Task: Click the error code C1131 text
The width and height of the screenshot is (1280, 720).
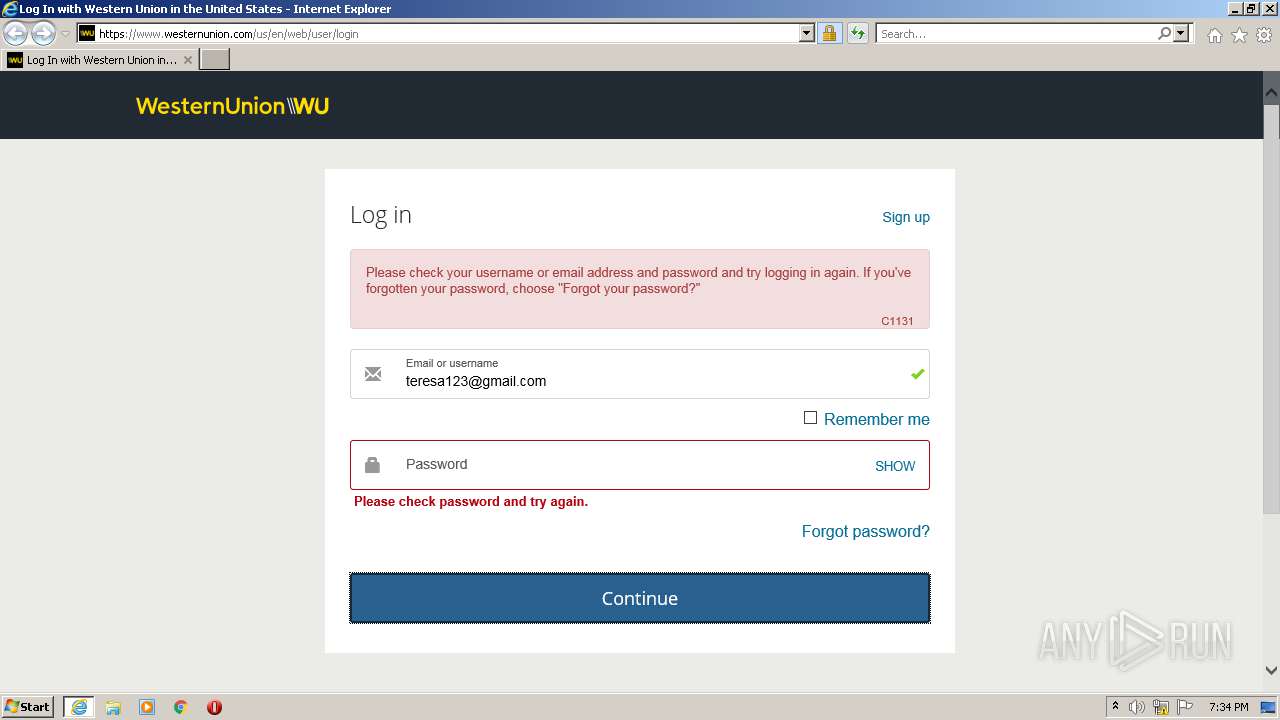Action: 897,321
